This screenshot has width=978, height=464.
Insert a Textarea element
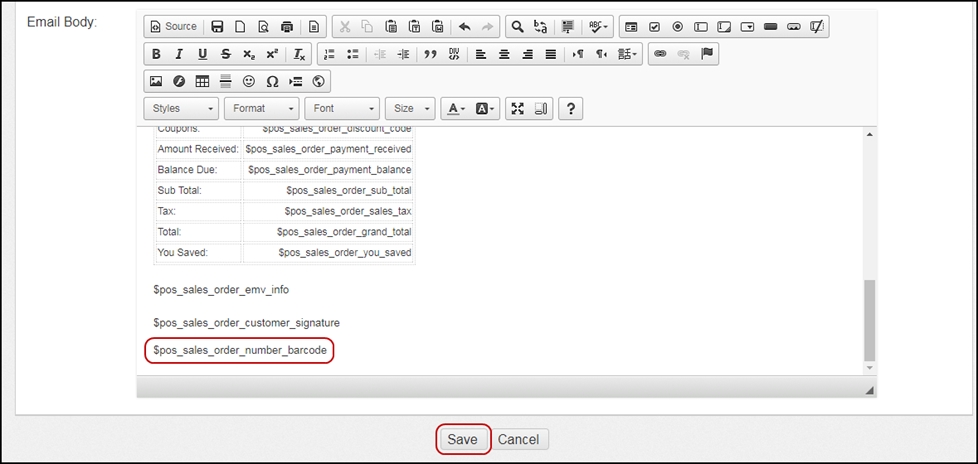(x=724, y=27)
